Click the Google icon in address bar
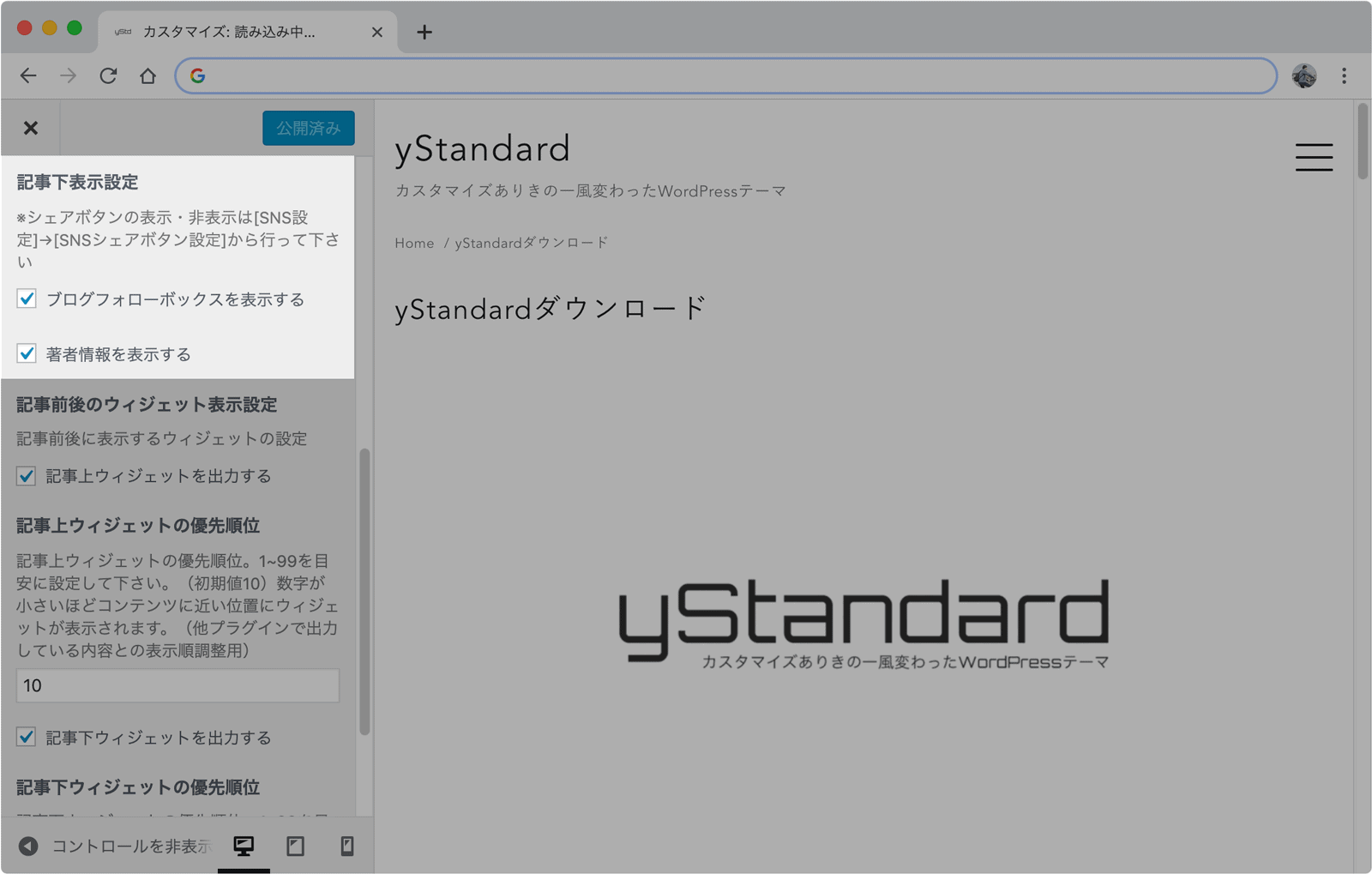Screen dimensions: 1372x874 (x=198, y=75)
